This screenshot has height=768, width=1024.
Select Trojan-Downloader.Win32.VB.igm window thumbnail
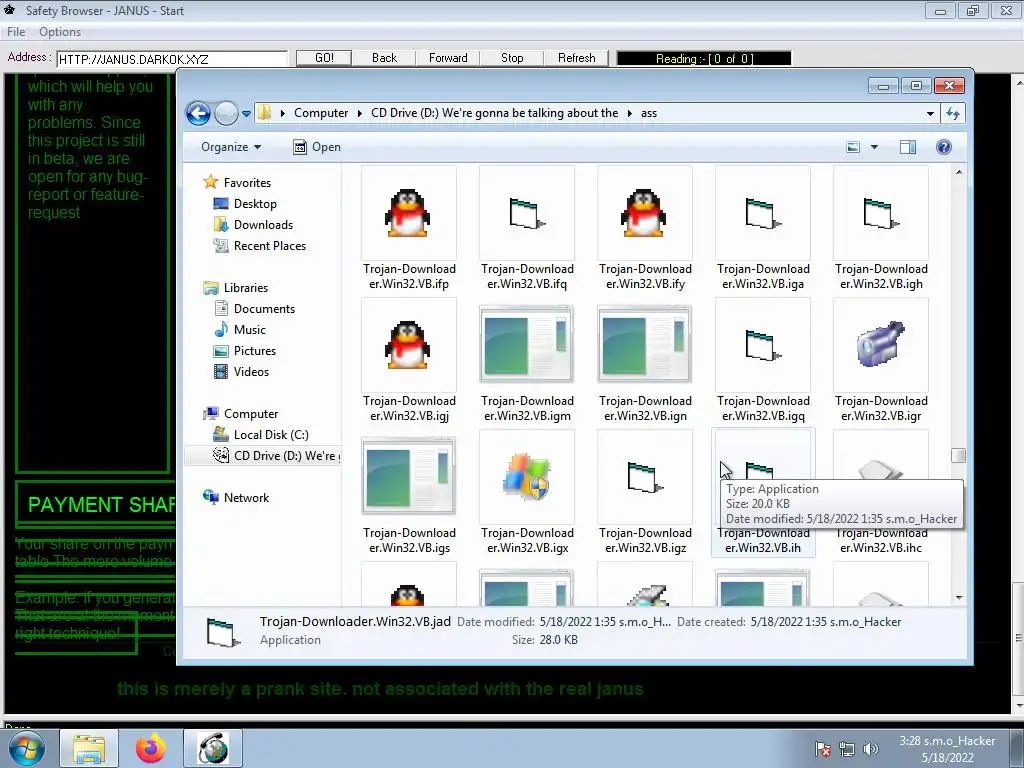[x=526, y=344]
